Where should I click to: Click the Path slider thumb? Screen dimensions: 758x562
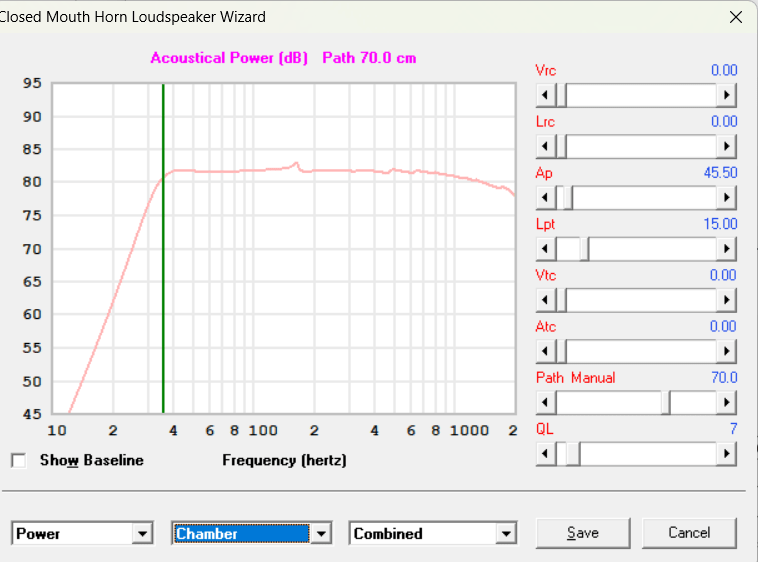pos(666,403)
